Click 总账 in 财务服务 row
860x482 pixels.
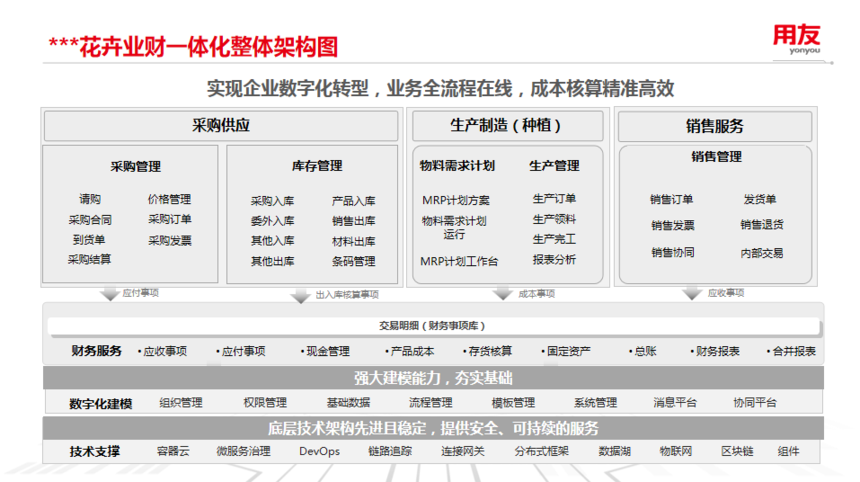(646, 351)
